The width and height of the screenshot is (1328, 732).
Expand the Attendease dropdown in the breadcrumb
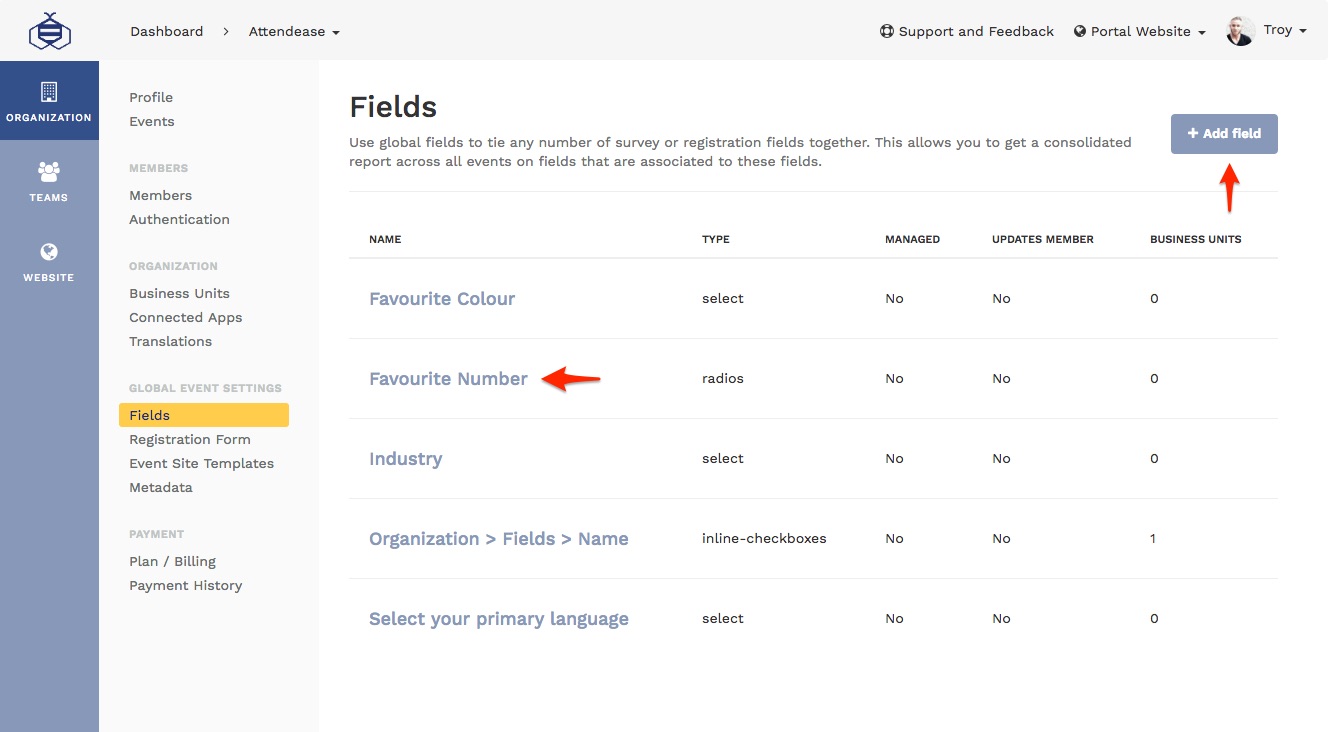click(335, 31)
